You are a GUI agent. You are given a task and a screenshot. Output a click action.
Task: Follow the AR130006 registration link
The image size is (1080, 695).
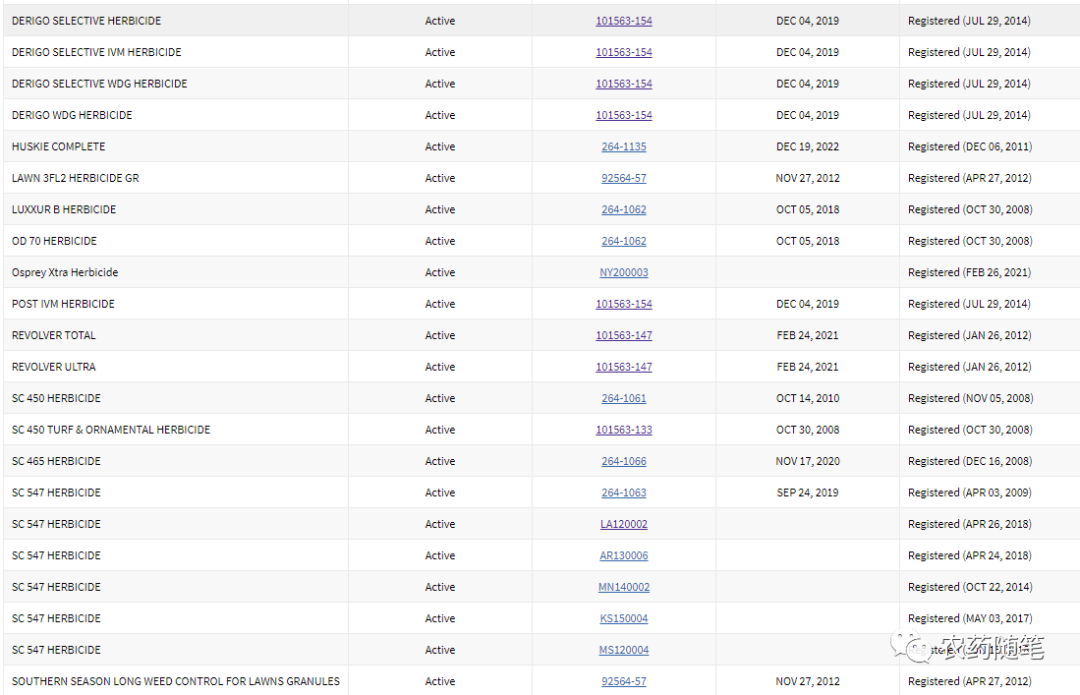(623, 556)
